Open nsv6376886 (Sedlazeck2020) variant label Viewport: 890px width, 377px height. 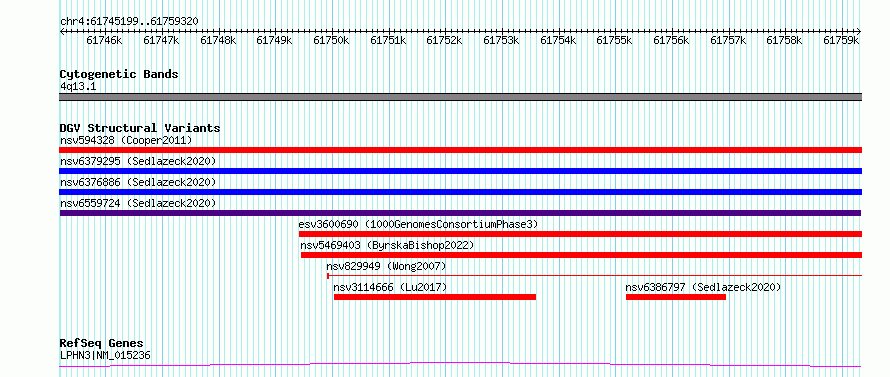point(138,182)
